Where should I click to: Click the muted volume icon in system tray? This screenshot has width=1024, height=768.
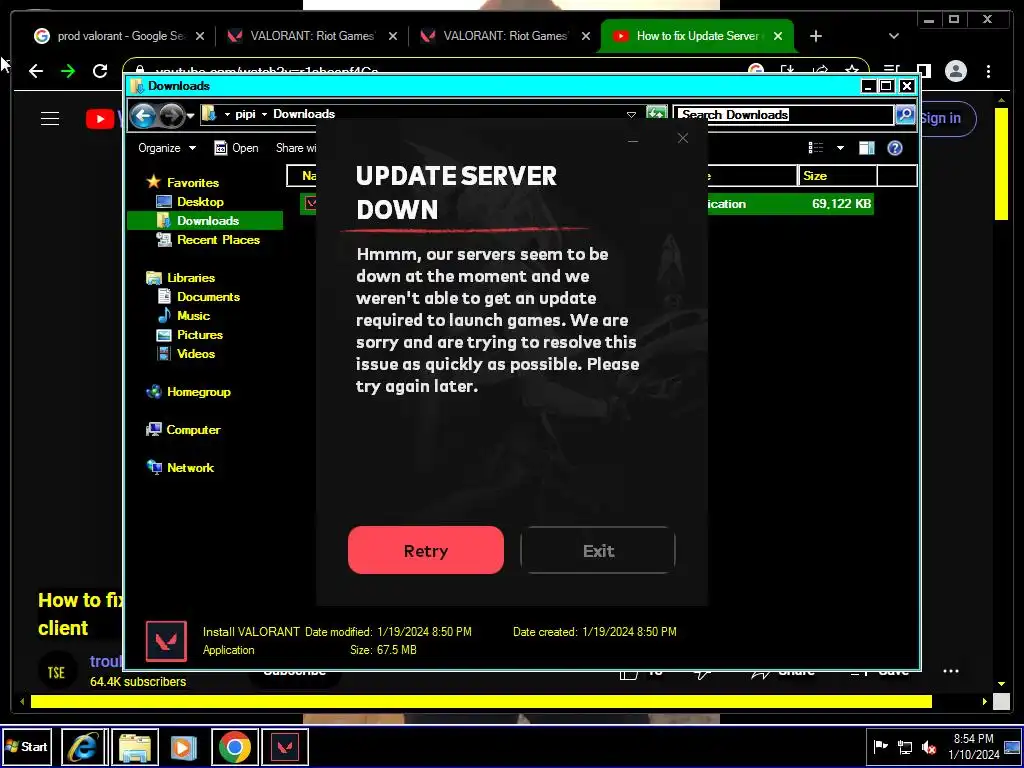click(x=928, y=746)
